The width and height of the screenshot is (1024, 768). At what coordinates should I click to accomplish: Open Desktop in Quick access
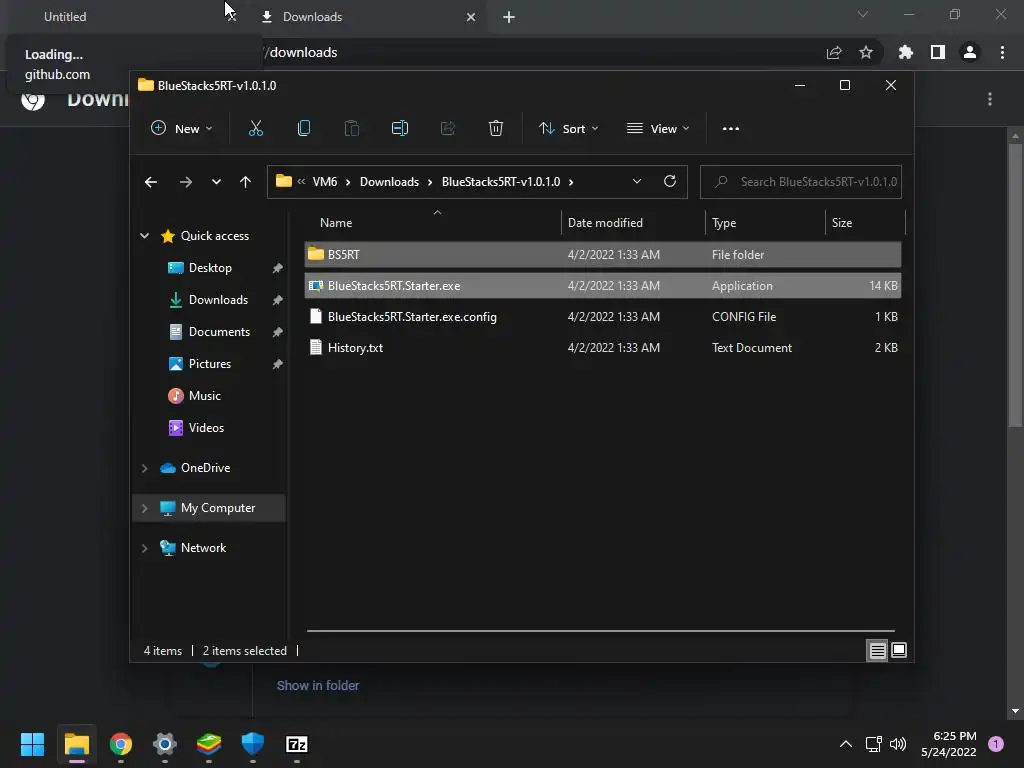(210, 268)
